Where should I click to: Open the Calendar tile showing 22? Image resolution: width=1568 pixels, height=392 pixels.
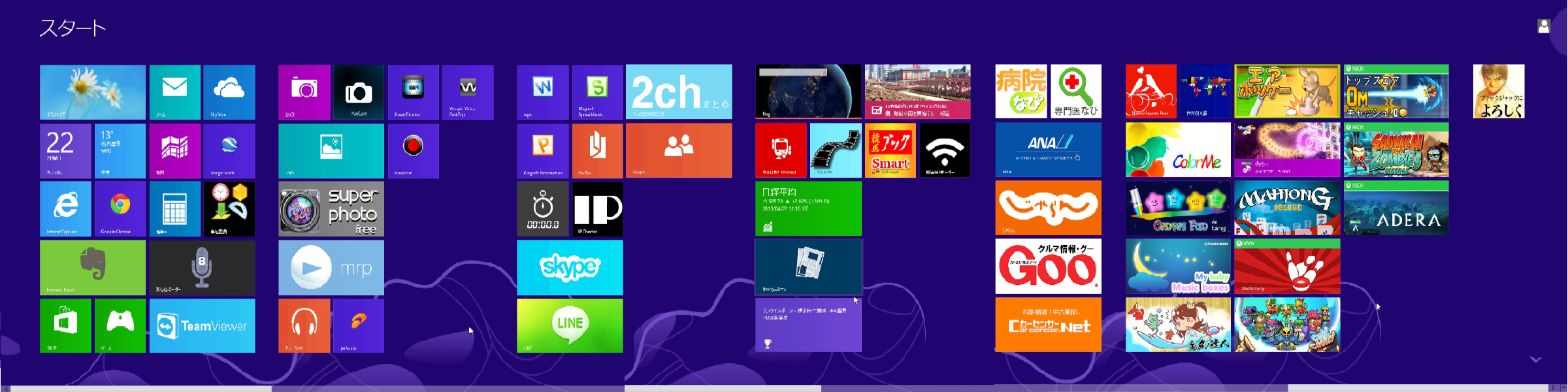click(x=65, y=151)
